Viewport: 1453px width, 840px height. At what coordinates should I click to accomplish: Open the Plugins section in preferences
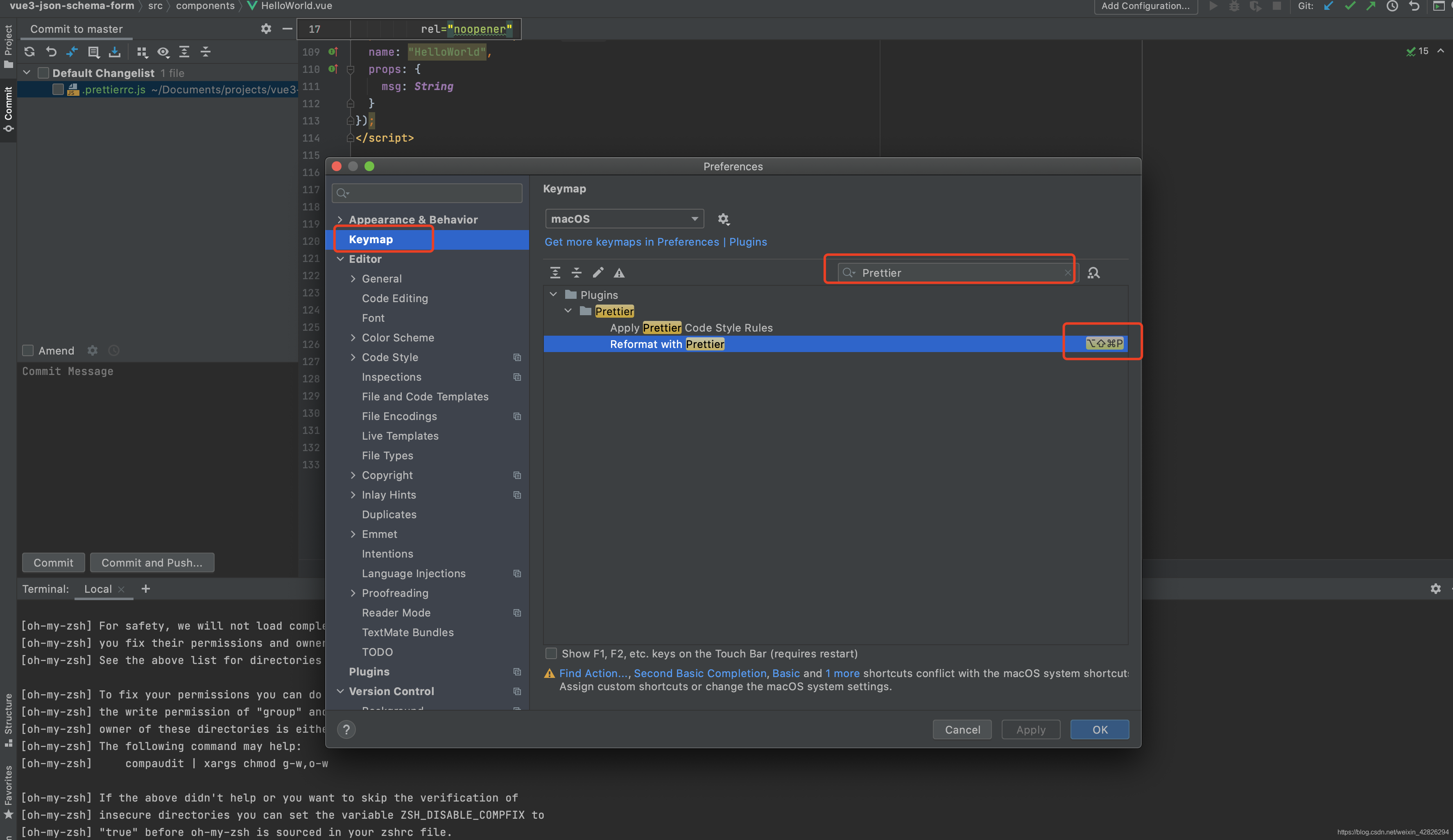370,671
